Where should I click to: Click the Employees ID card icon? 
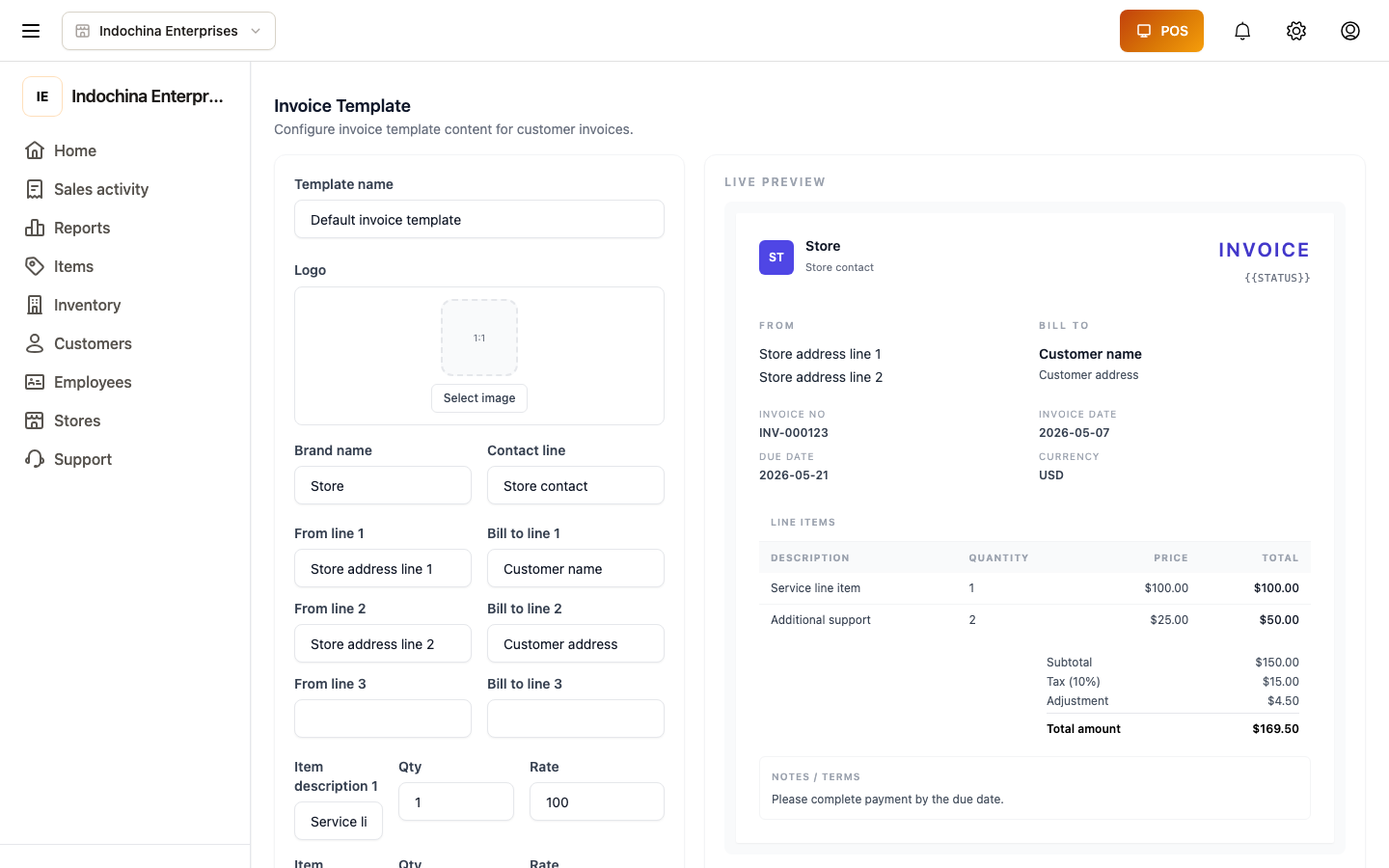35,382
